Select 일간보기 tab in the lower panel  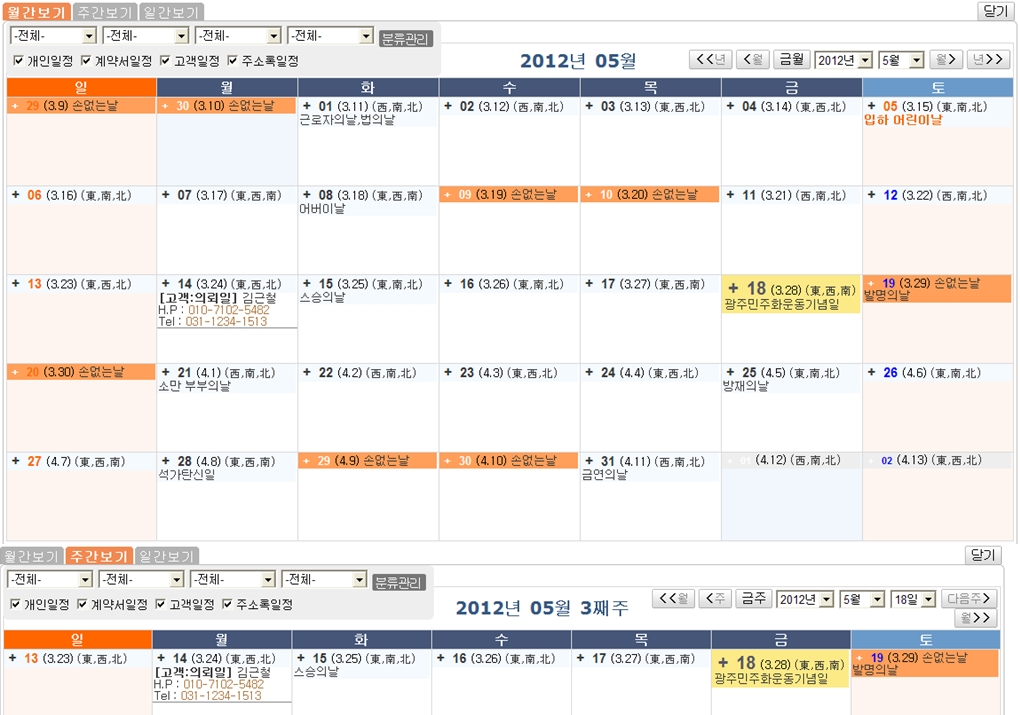pyautogui.click(x=167, y=556)
